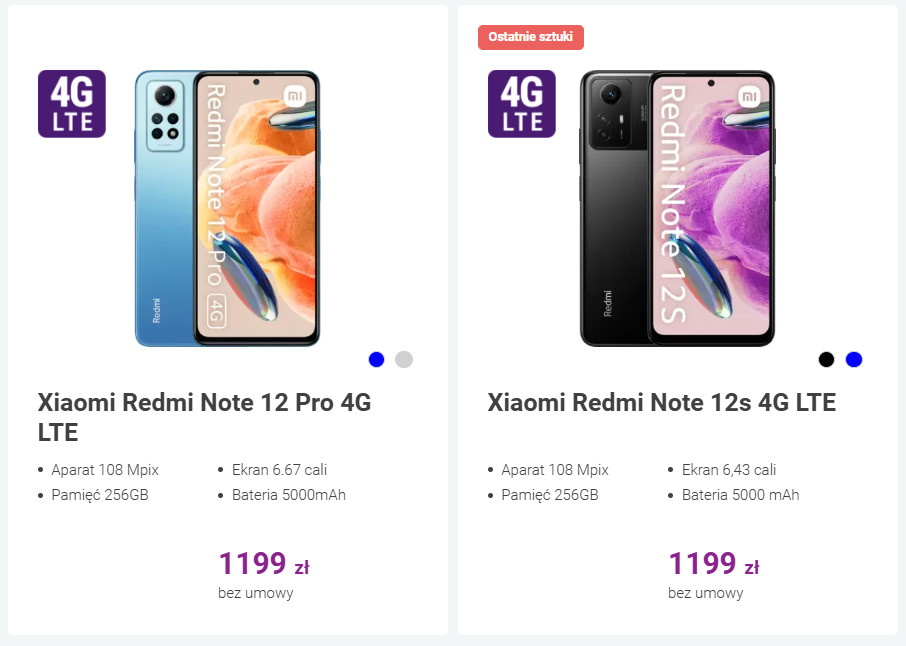Image resolution: width=906 pixels, height=646 pixels.
Task: Click the Ostatnie sztuki label
Action: 531,37
